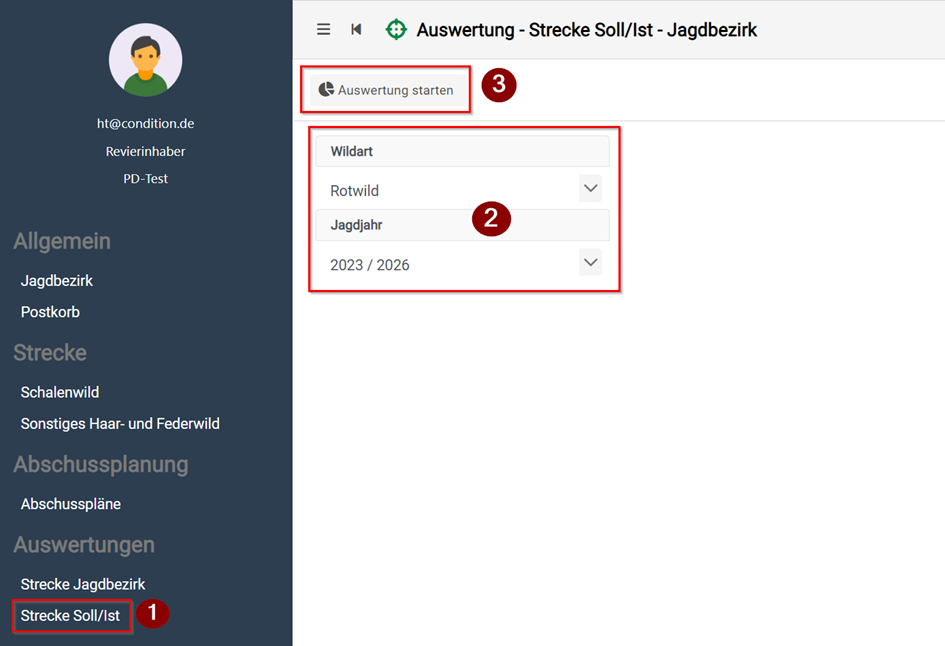Navigate to Abschusspläne
945x646 pixels.
(71, 504)
